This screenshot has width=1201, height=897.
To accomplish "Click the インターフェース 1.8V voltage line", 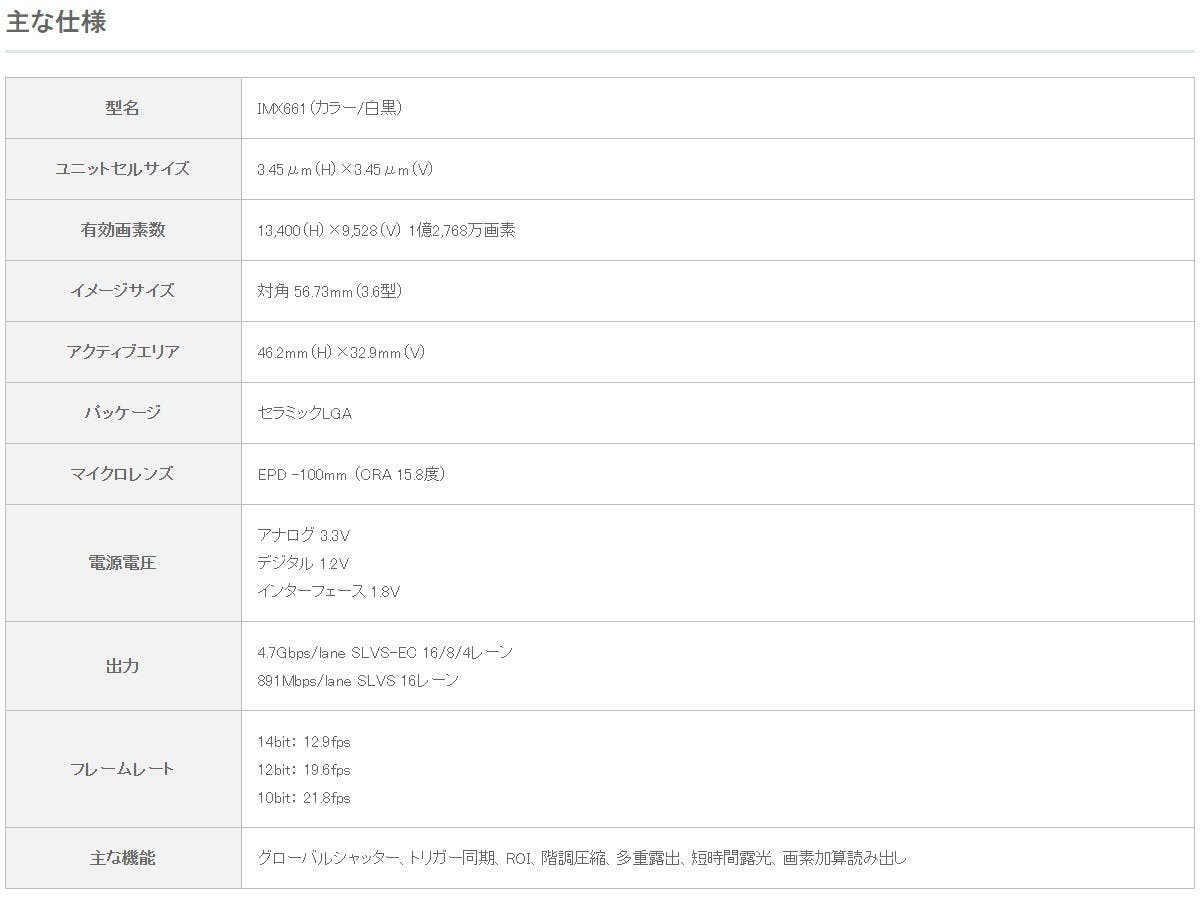I will click(x=328, y=591).
